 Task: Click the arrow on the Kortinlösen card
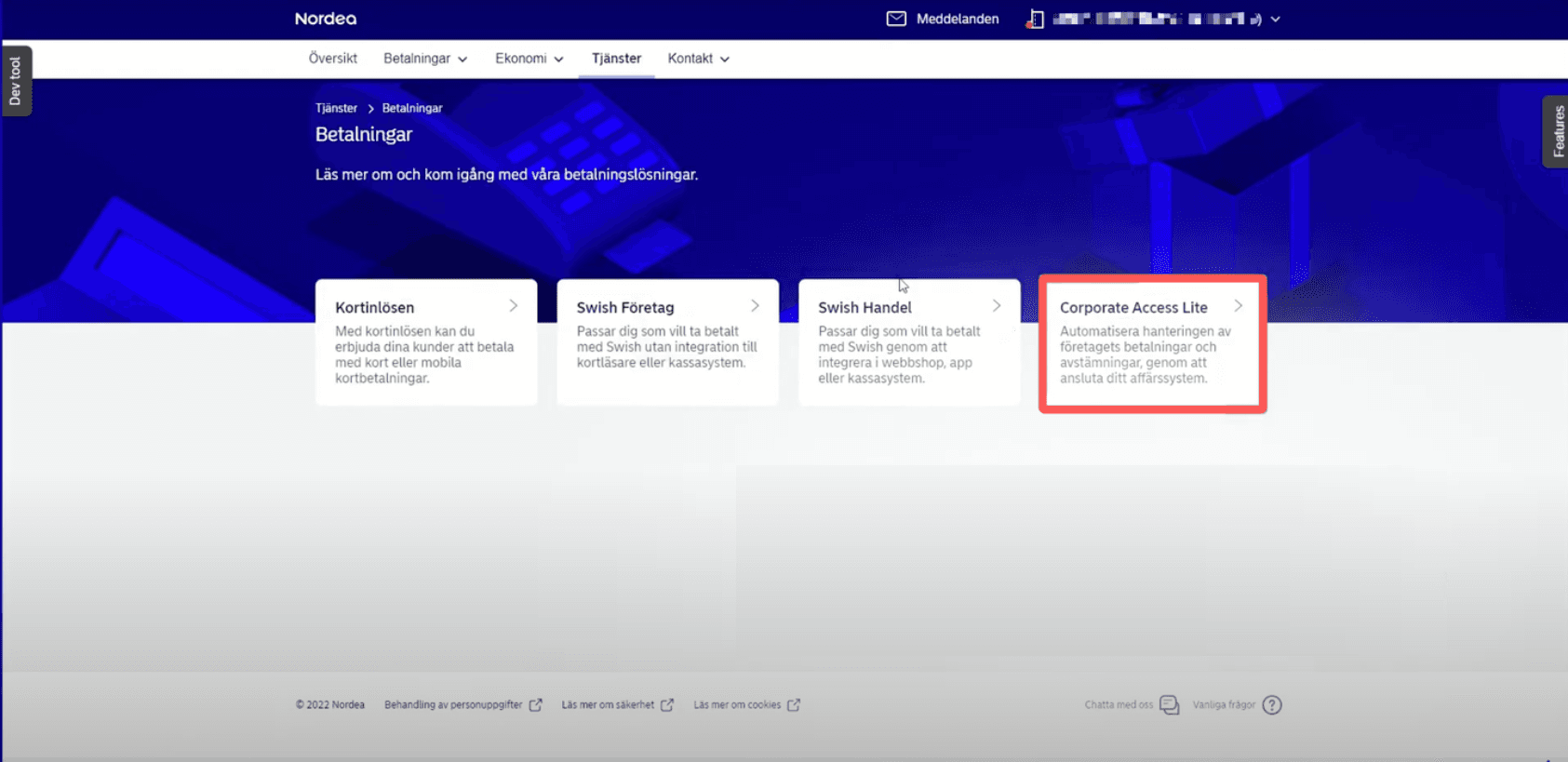tap(513, 306)
